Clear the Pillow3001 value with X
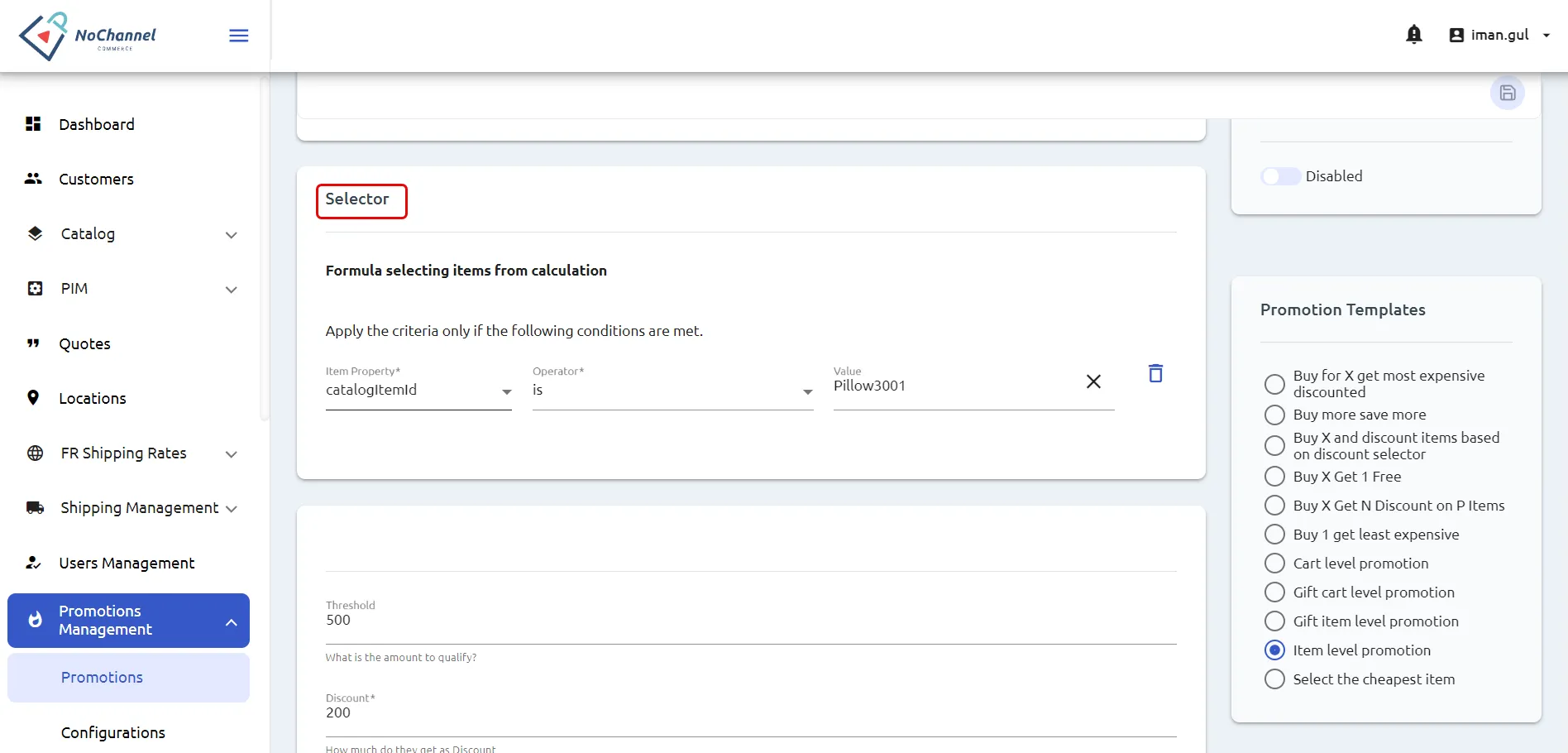The width and height of the screenshot is (1568, 753). point(1093,381)
